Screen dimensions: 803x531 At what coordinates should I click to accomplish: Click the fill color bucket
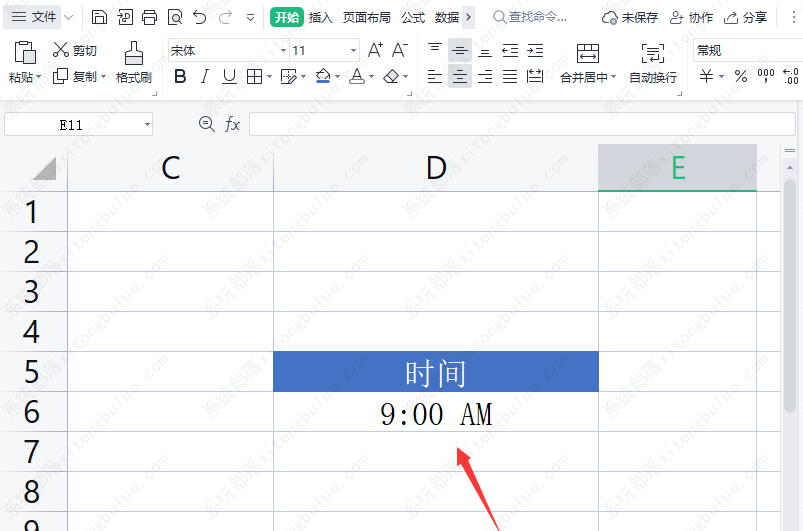tap(323, 77)
